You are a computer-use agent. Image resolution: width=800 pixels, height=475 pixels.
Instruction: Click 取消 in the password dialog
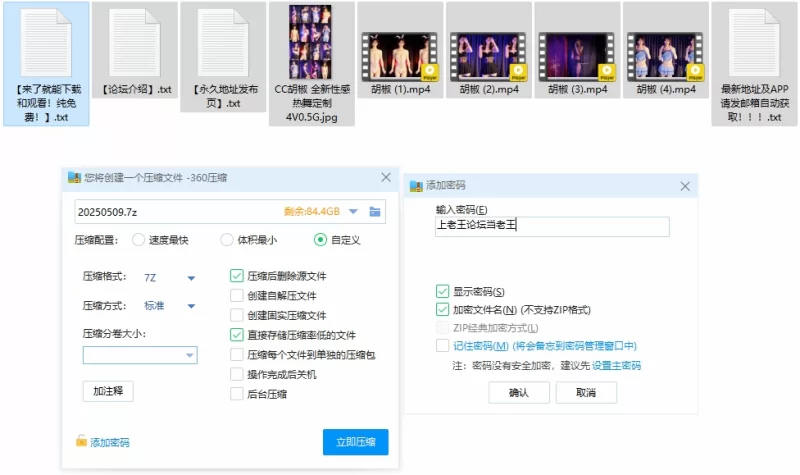[586, 392]
